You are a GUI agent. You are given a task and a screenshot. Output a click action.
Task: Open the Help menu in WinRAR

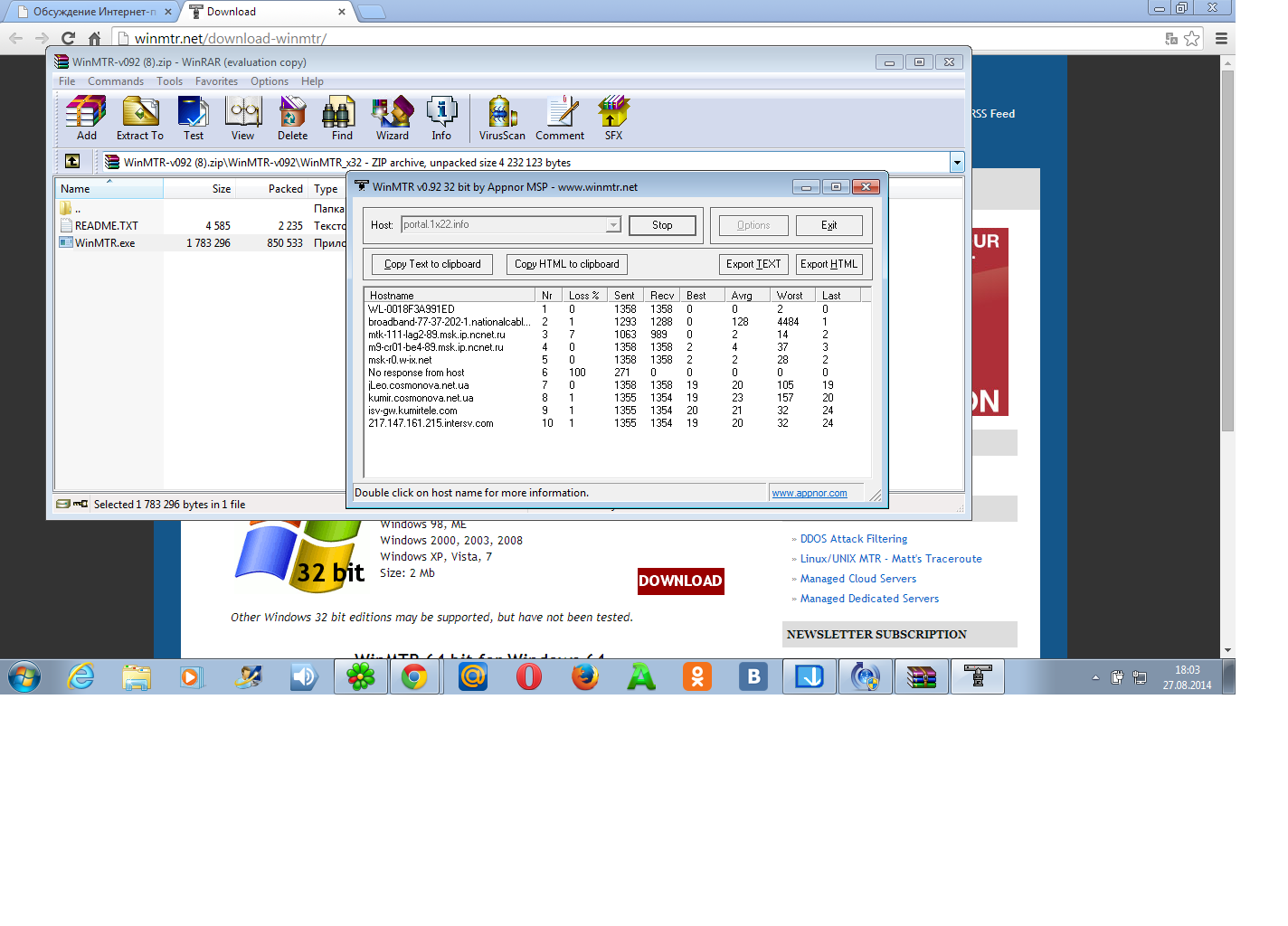(312, 81)
